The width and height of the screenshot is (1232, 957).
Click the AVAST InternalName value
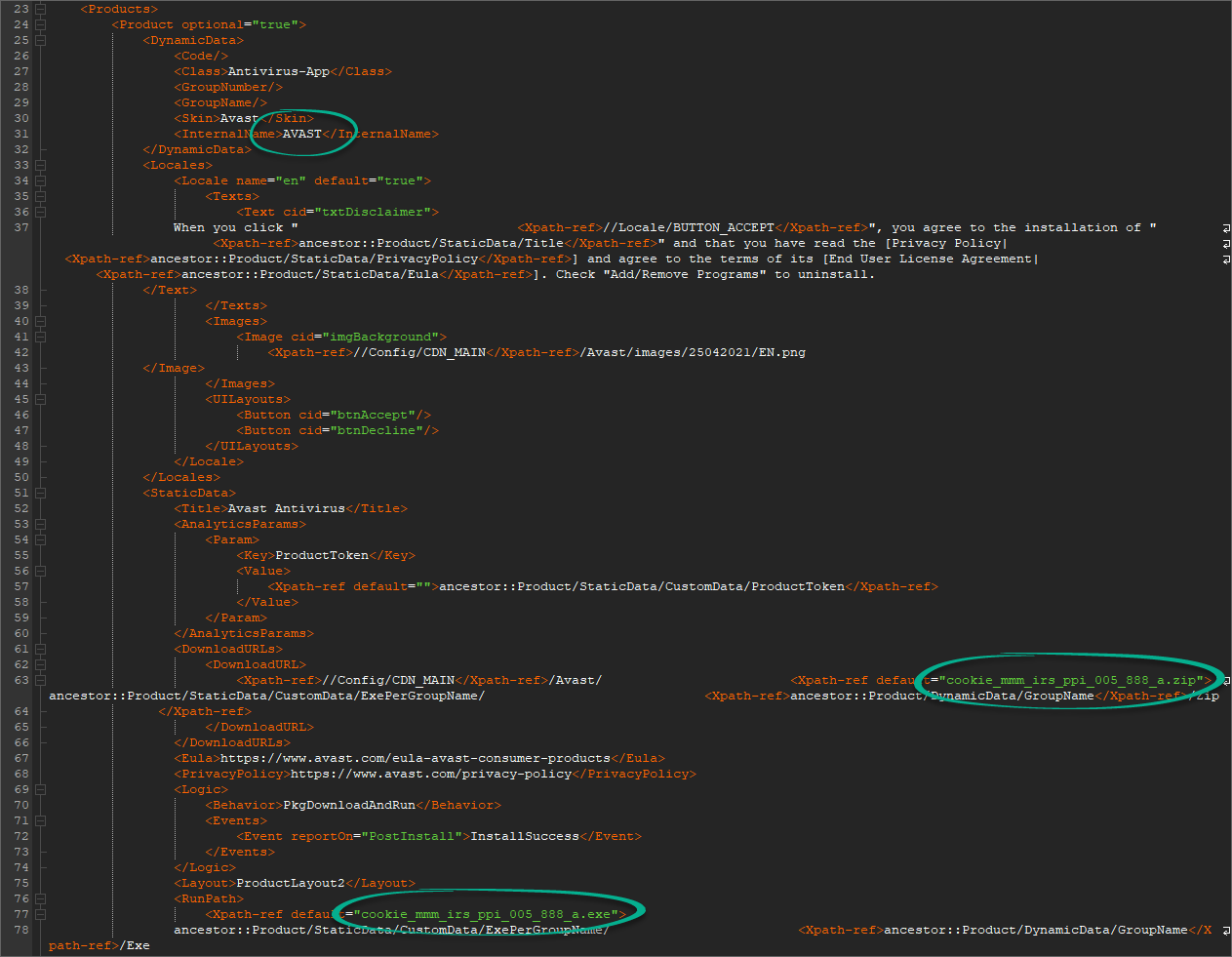tap(302, 134)
